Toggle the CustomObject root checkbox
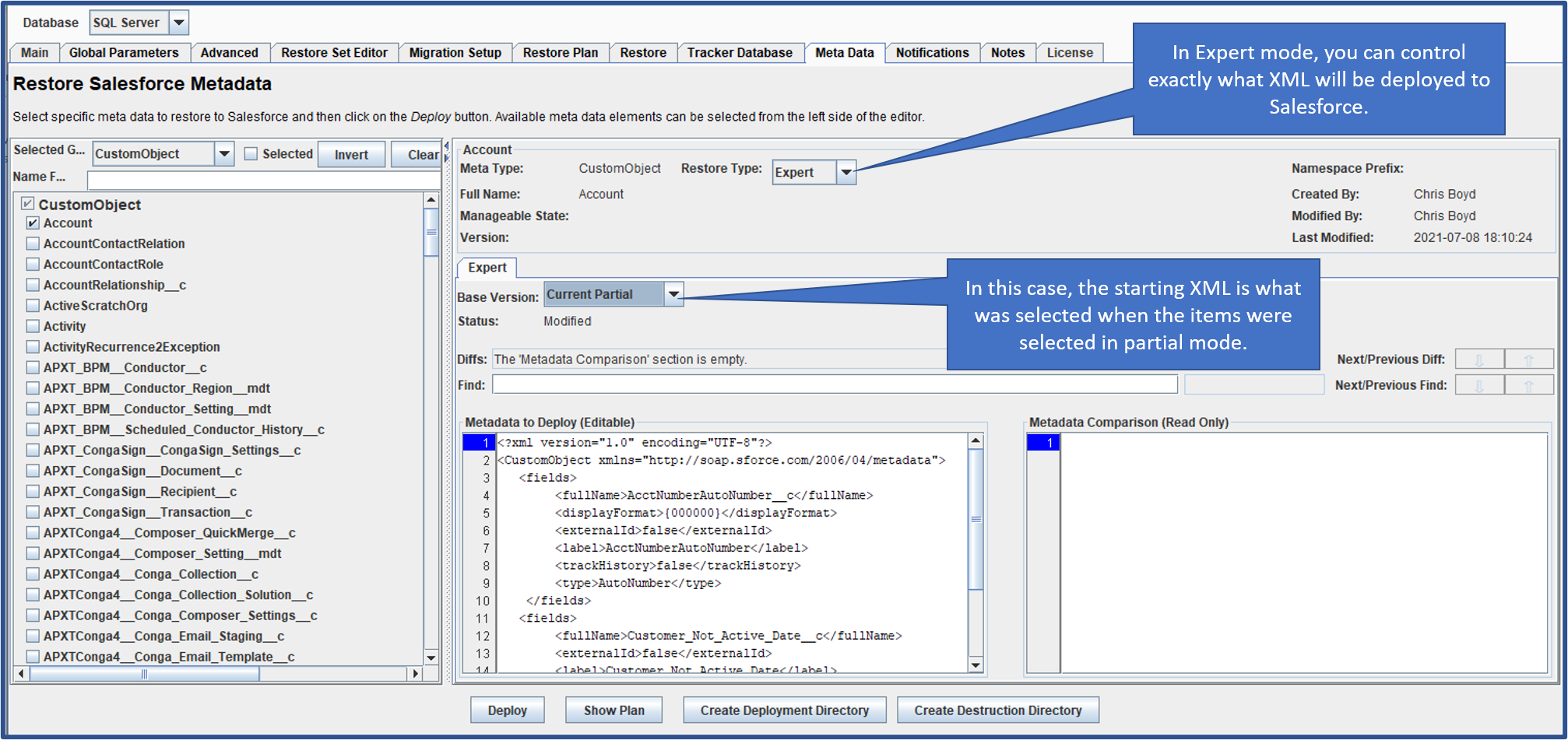1568x740 pixels. 28,204
